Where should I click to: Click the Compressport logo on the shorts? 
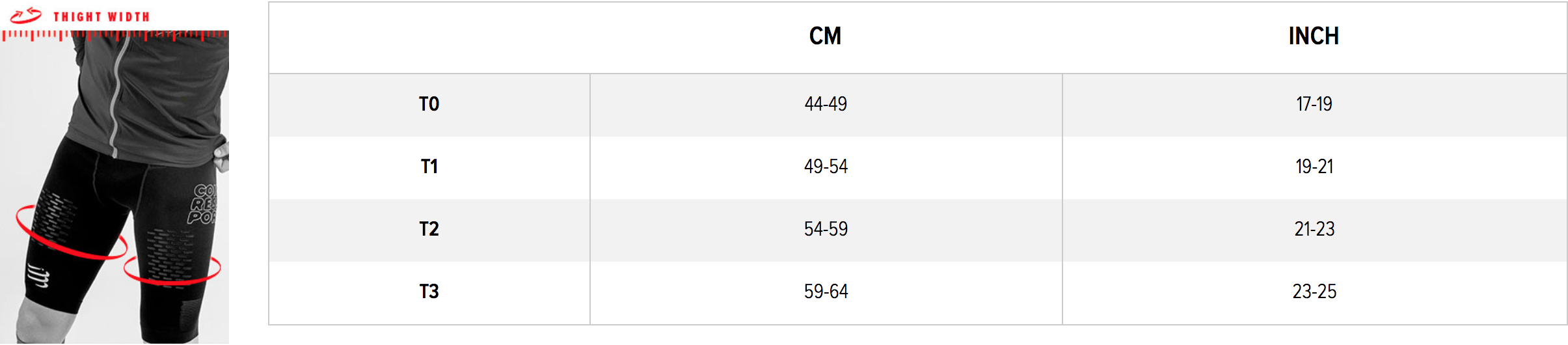point(38,275)
